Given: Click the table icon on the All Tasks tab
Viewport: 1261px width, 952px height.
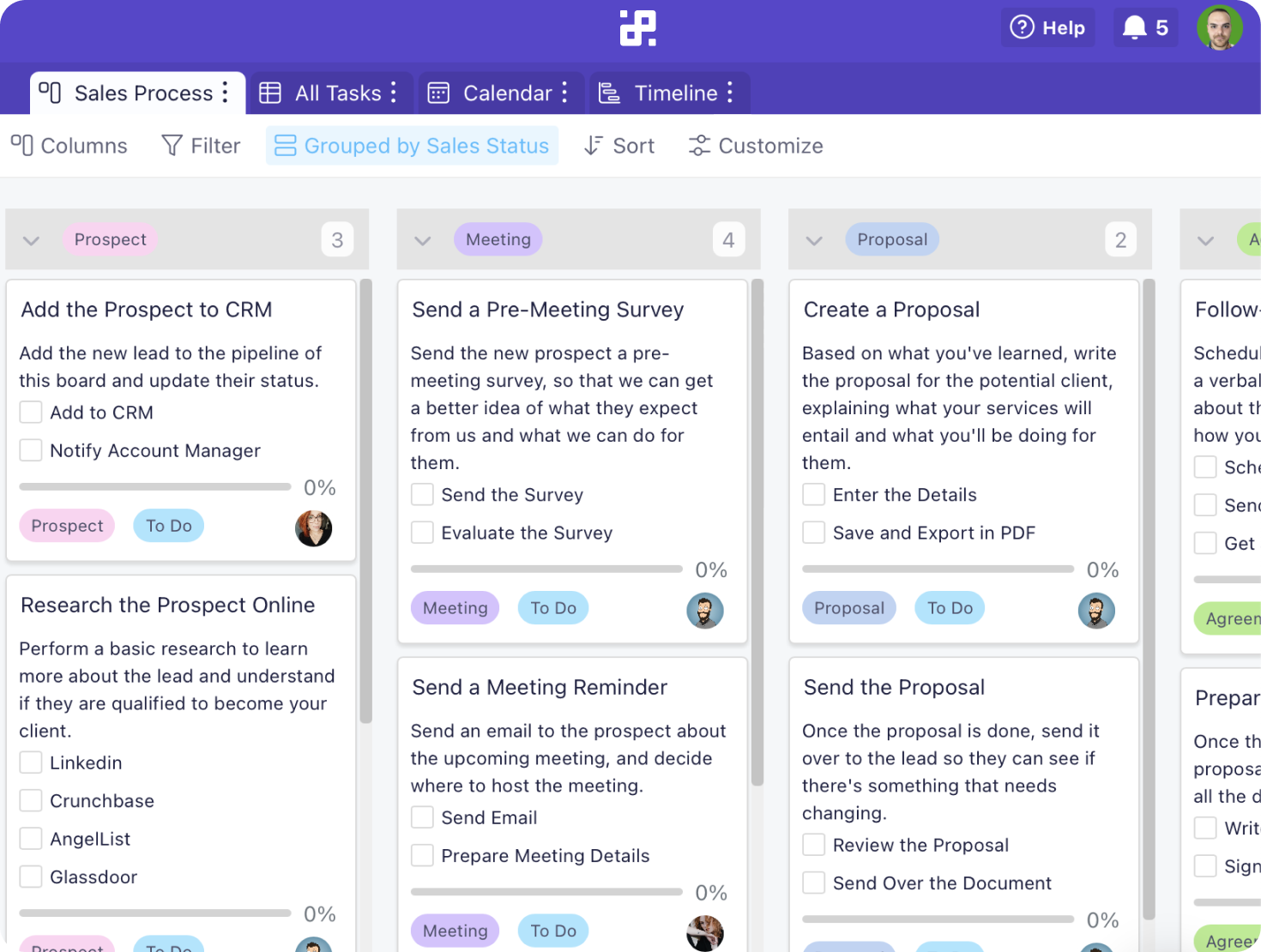Looking at the screenshot, I should coord(270,93).
